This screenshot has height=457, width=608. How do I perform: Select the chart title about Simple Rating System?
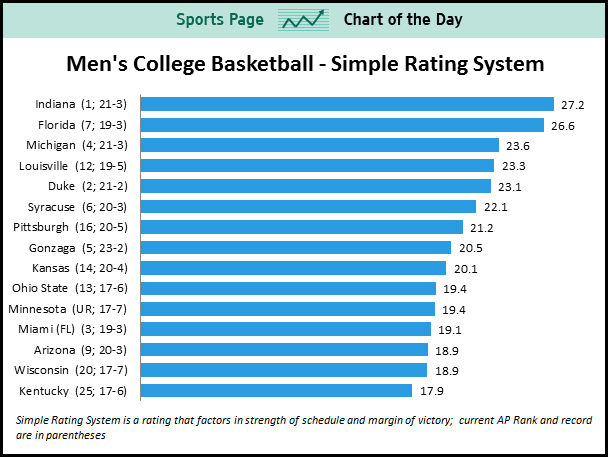click(304, 64)
